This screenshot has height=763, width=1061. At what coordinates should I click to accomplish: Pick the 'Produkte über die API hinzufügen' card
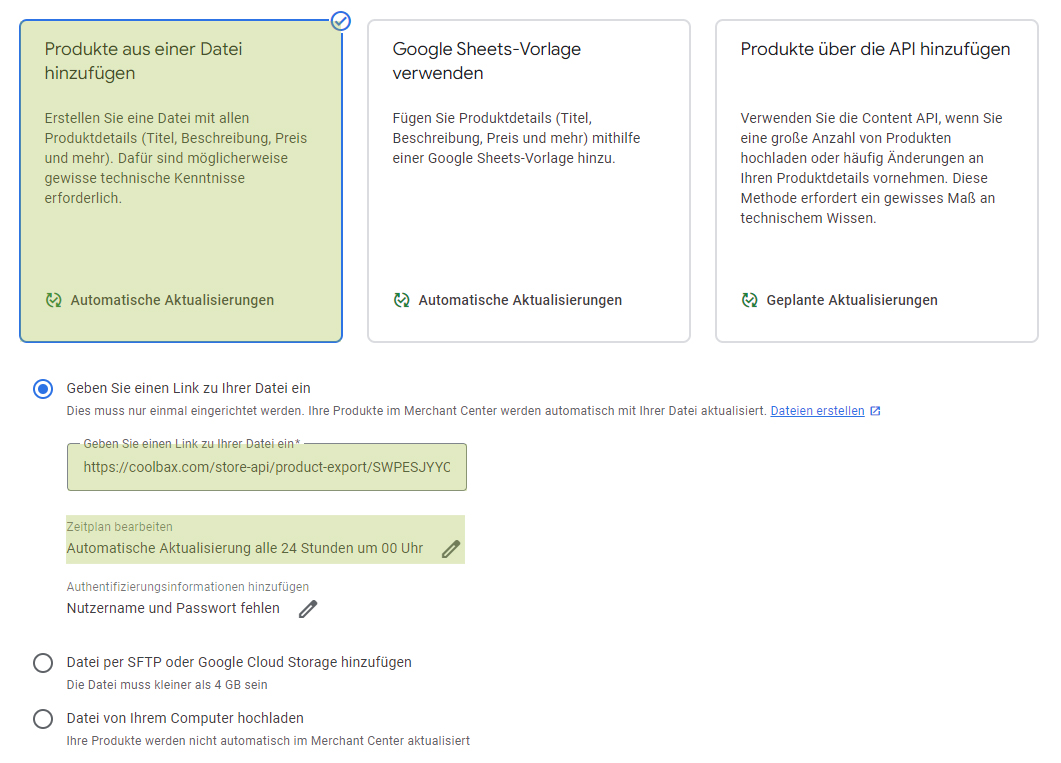click(x=876, y=180)
